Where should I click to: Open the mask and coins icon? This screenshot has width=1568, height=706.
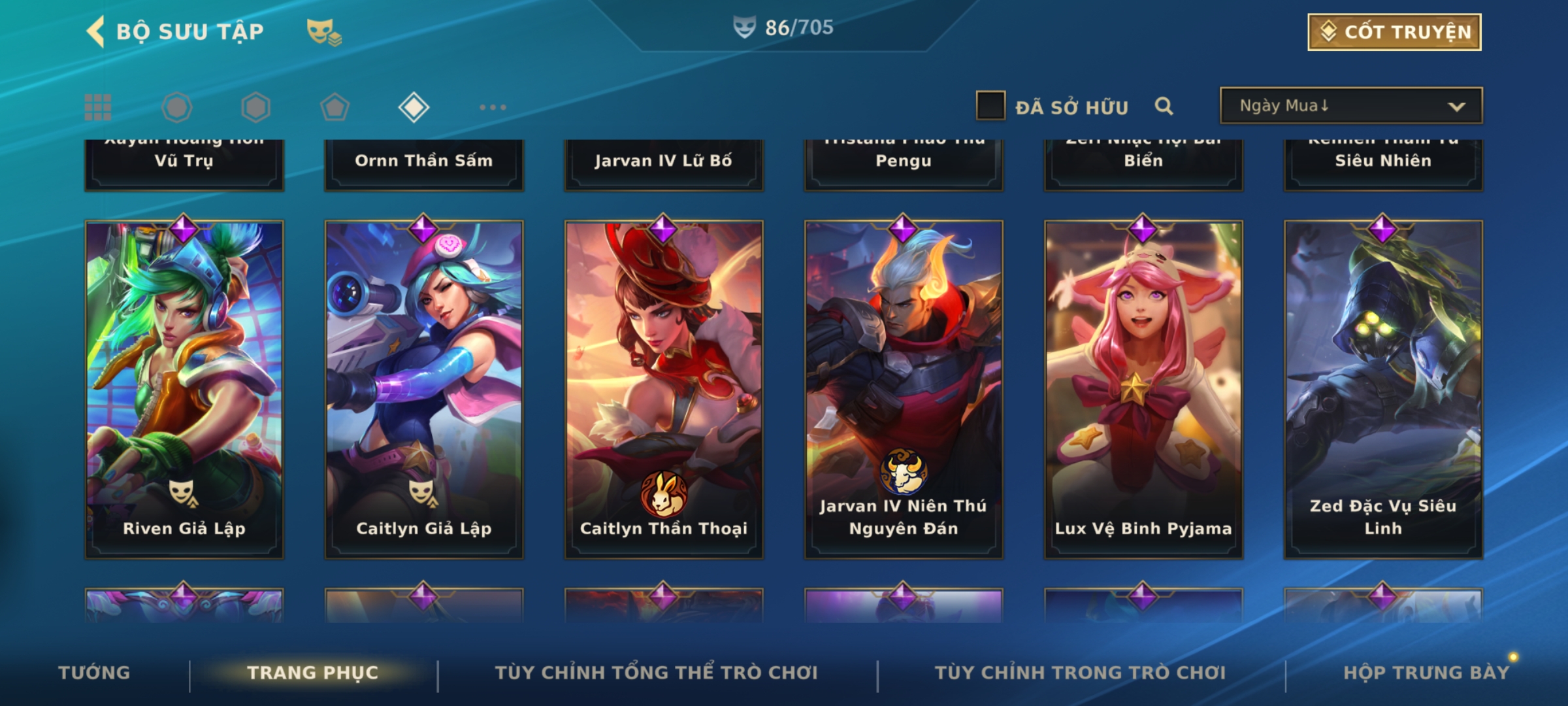pyautogui.click(x=325, y=32)
